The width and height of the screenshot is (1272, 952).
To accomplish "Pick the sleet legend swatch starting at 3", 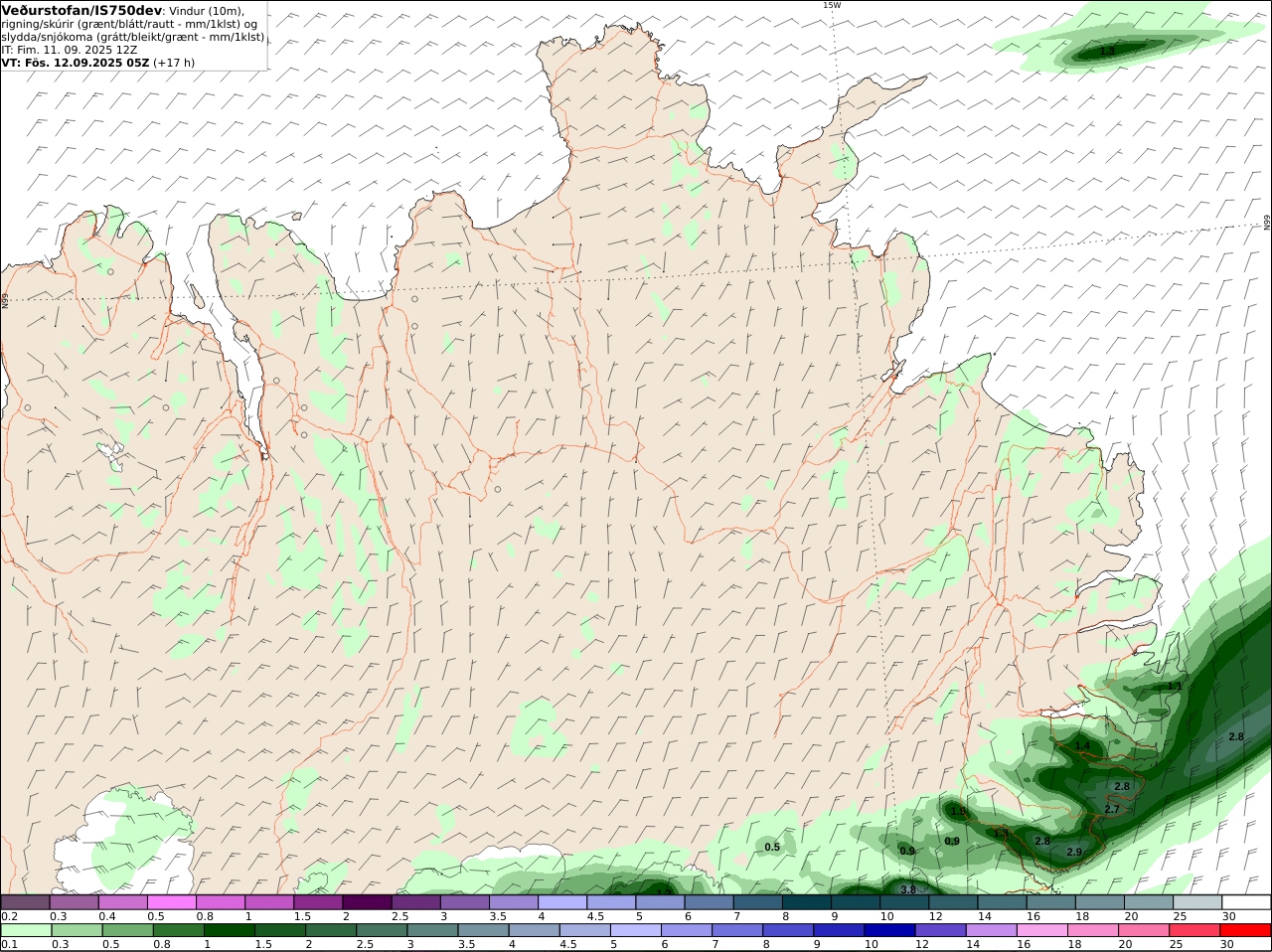I will click(x=465, y=902).
